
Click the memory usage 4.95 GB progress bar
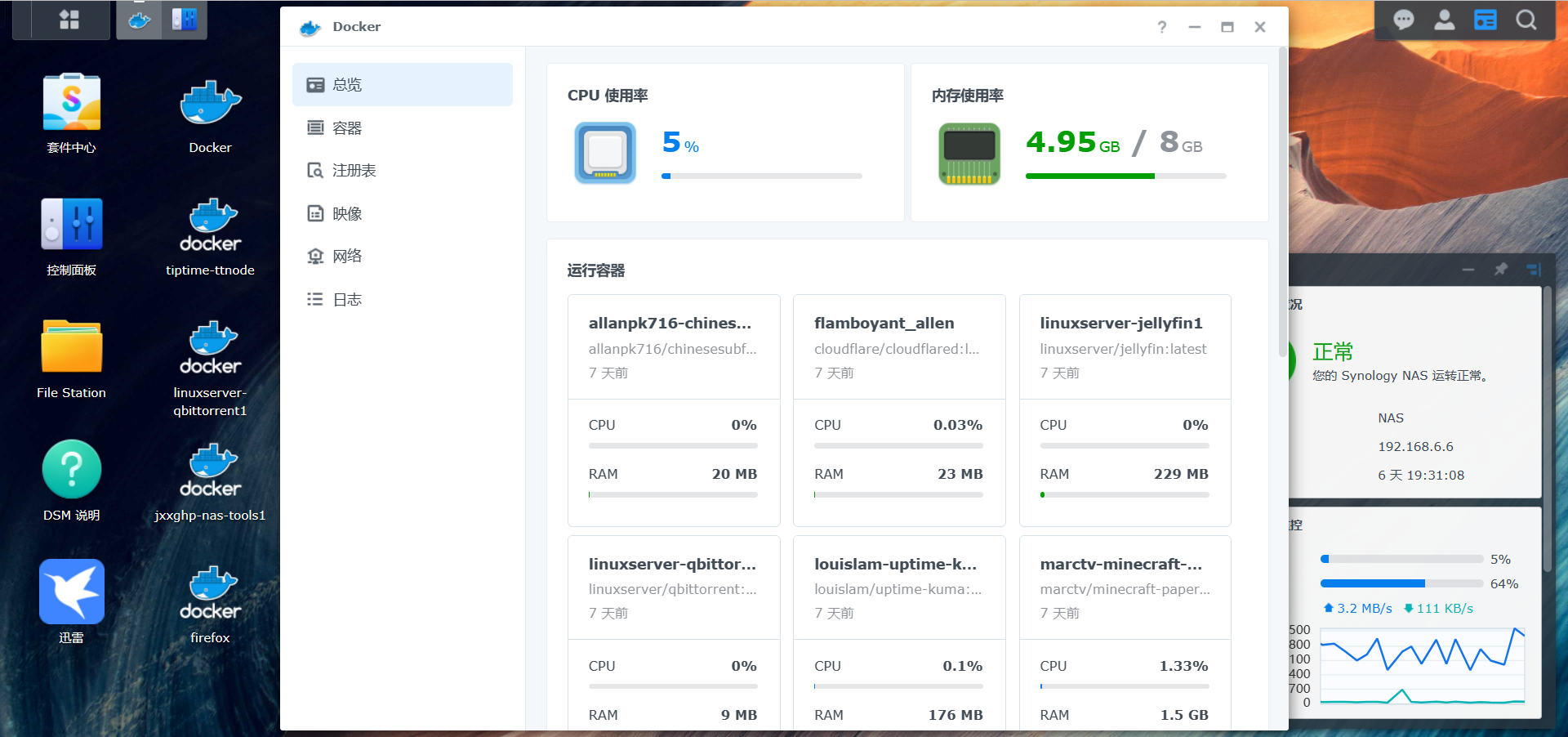(1126, 176)
